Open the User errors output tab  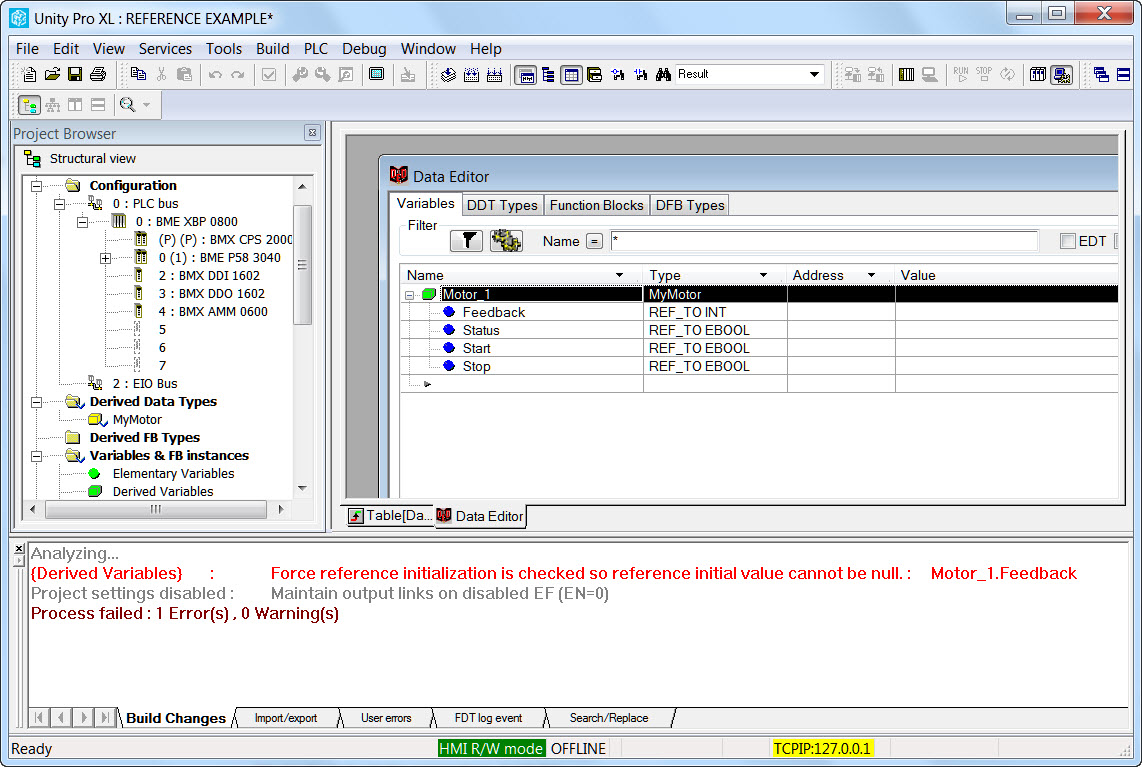click(x=386, y=718)
